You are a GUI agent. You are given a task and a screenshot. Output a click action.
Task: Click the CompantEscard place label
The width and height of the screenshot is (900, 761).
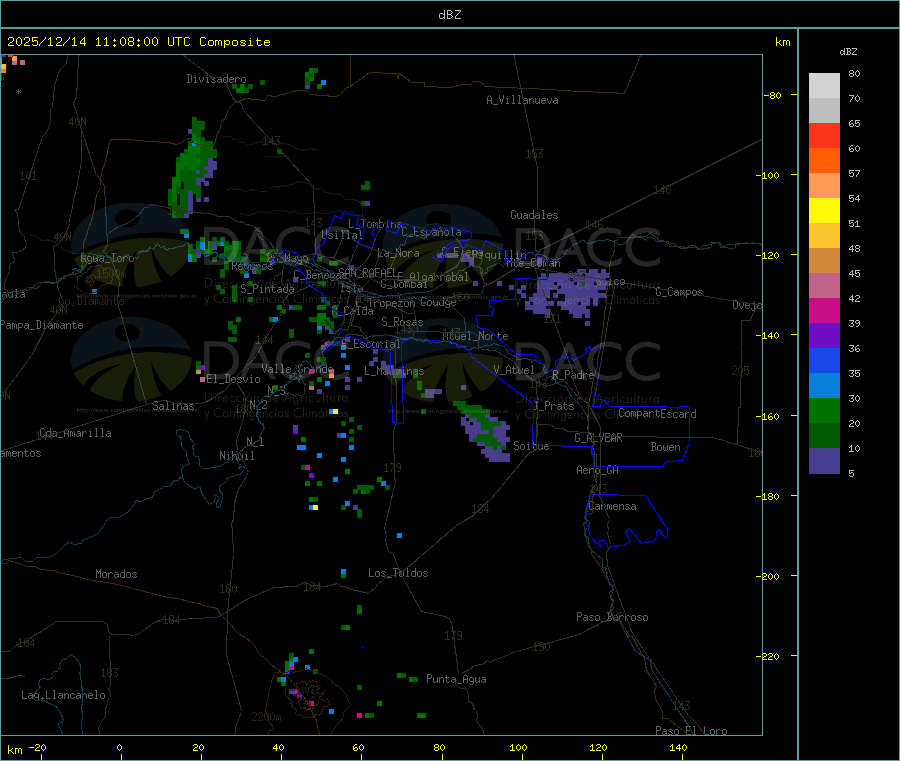(657, 414)
